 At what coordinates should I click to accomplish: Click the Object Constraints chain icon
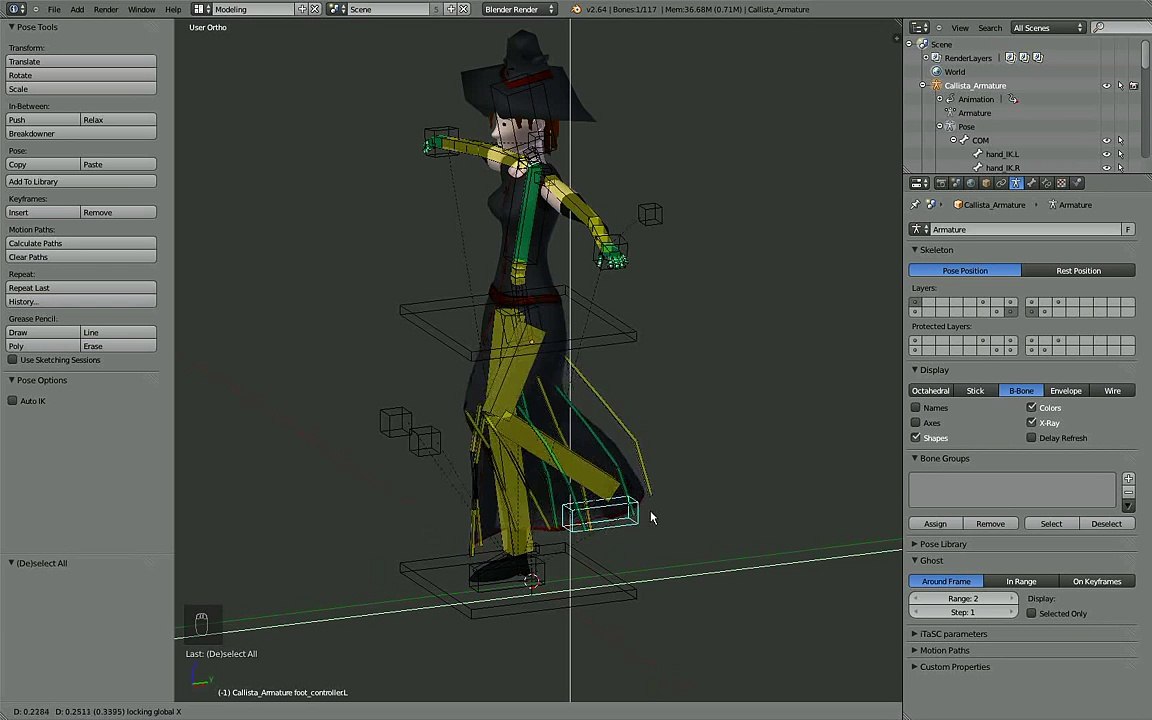click(1001, 183)
